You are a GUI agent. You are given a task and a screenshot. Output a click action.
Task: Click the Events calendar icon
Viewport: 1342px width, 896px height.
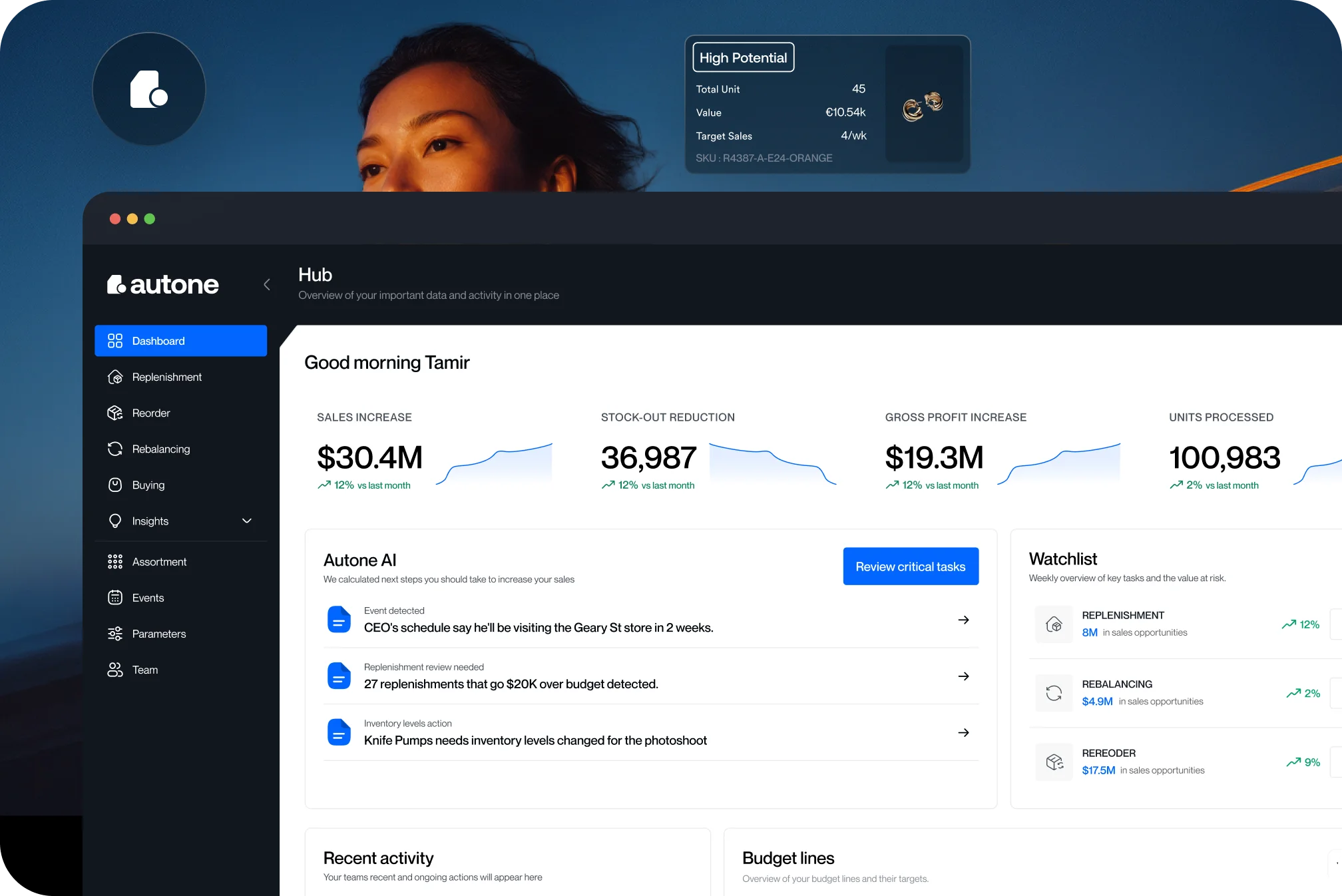tap(115, 598)
